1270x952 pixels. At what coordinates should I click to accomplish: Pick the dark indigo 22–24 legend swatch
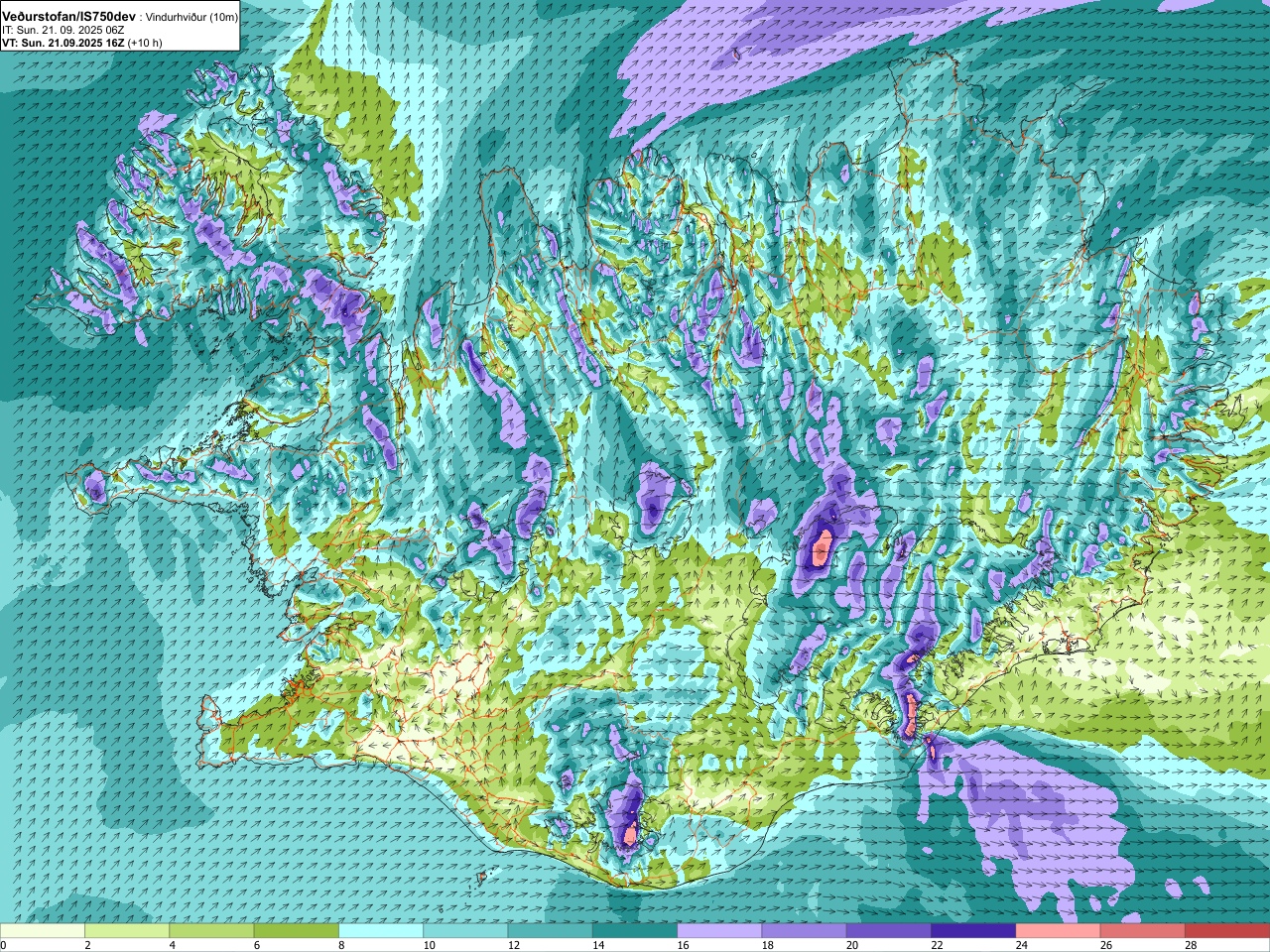tap(973, 930)
